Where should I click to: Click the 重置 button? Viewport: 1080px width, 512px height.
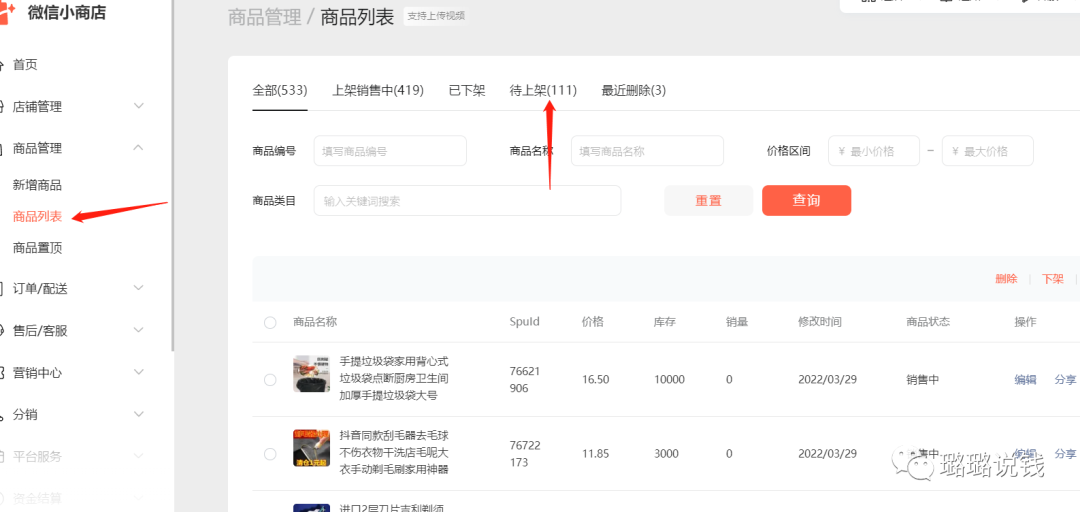click(708, 201)
